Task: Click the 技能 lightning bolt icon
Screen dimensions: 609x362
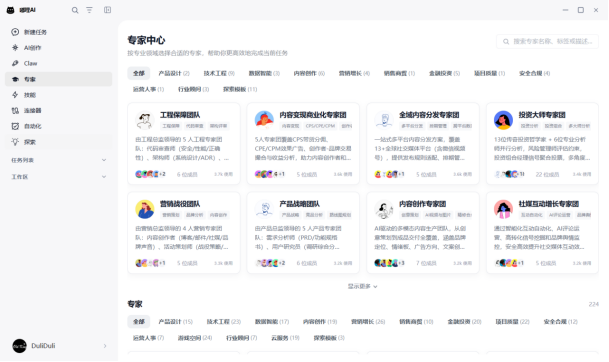Action: [15, 95]
